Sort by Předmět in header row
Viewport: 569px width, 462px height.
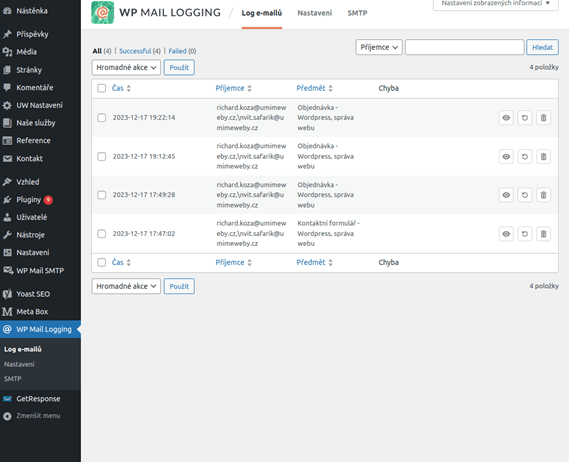click(x=314, y=88)
